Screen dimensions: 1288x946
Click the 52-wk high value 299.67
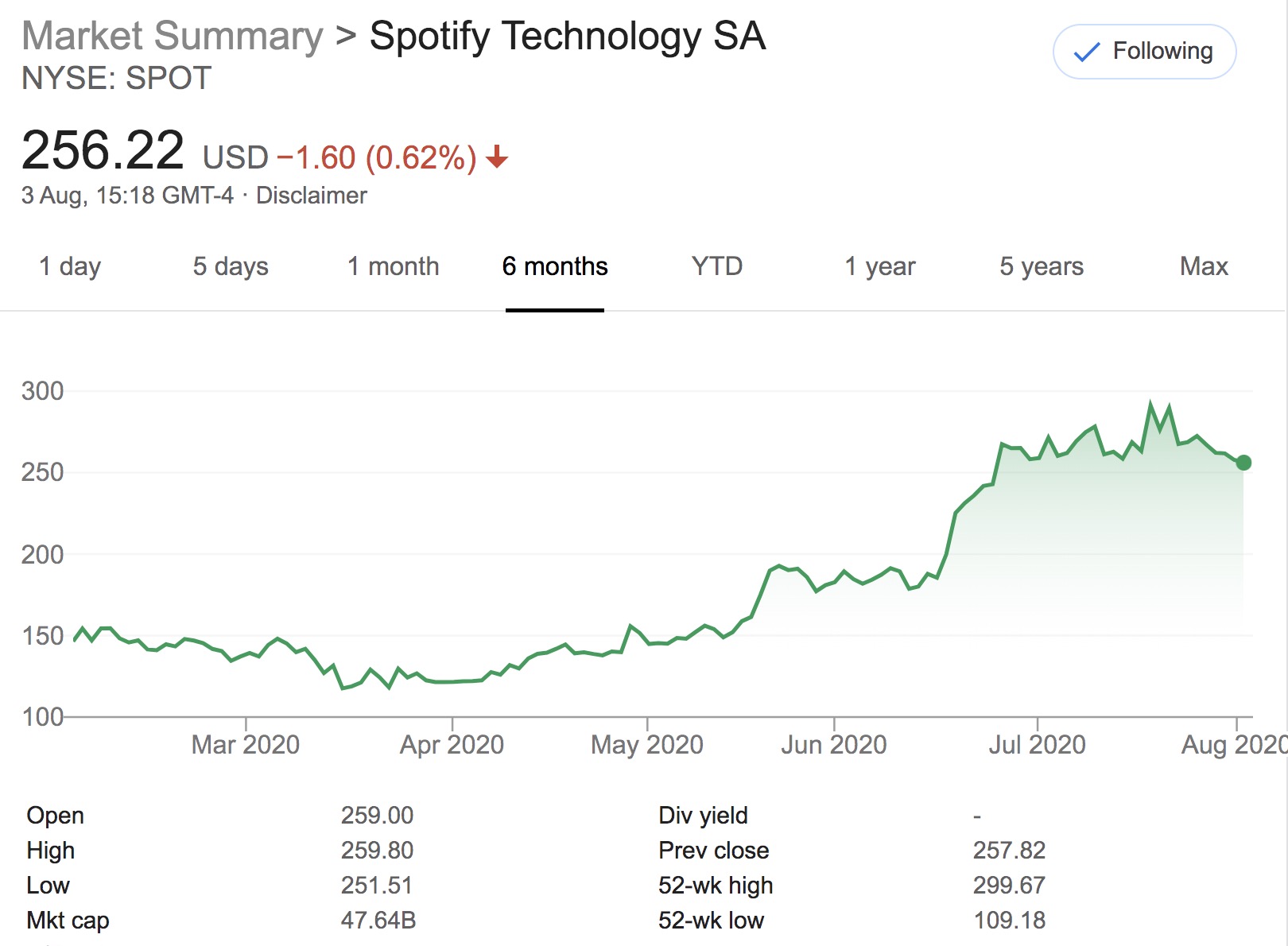1009,886
